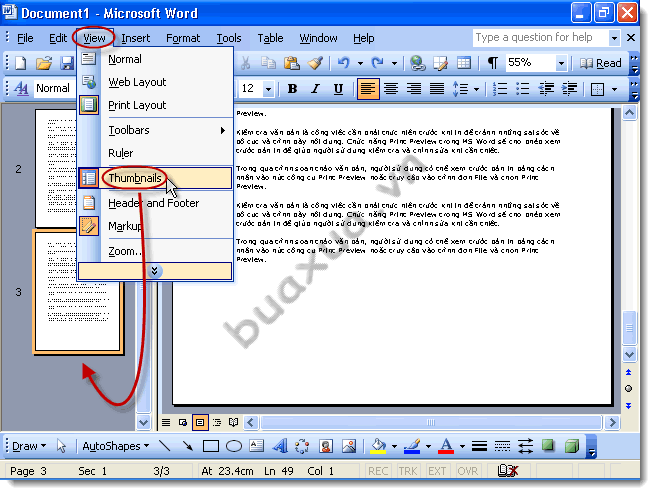Image resolution: width=655 pixels, height=495 pixels.
Task: Open the Draw menu dropdown
Action: pos(28,446)
